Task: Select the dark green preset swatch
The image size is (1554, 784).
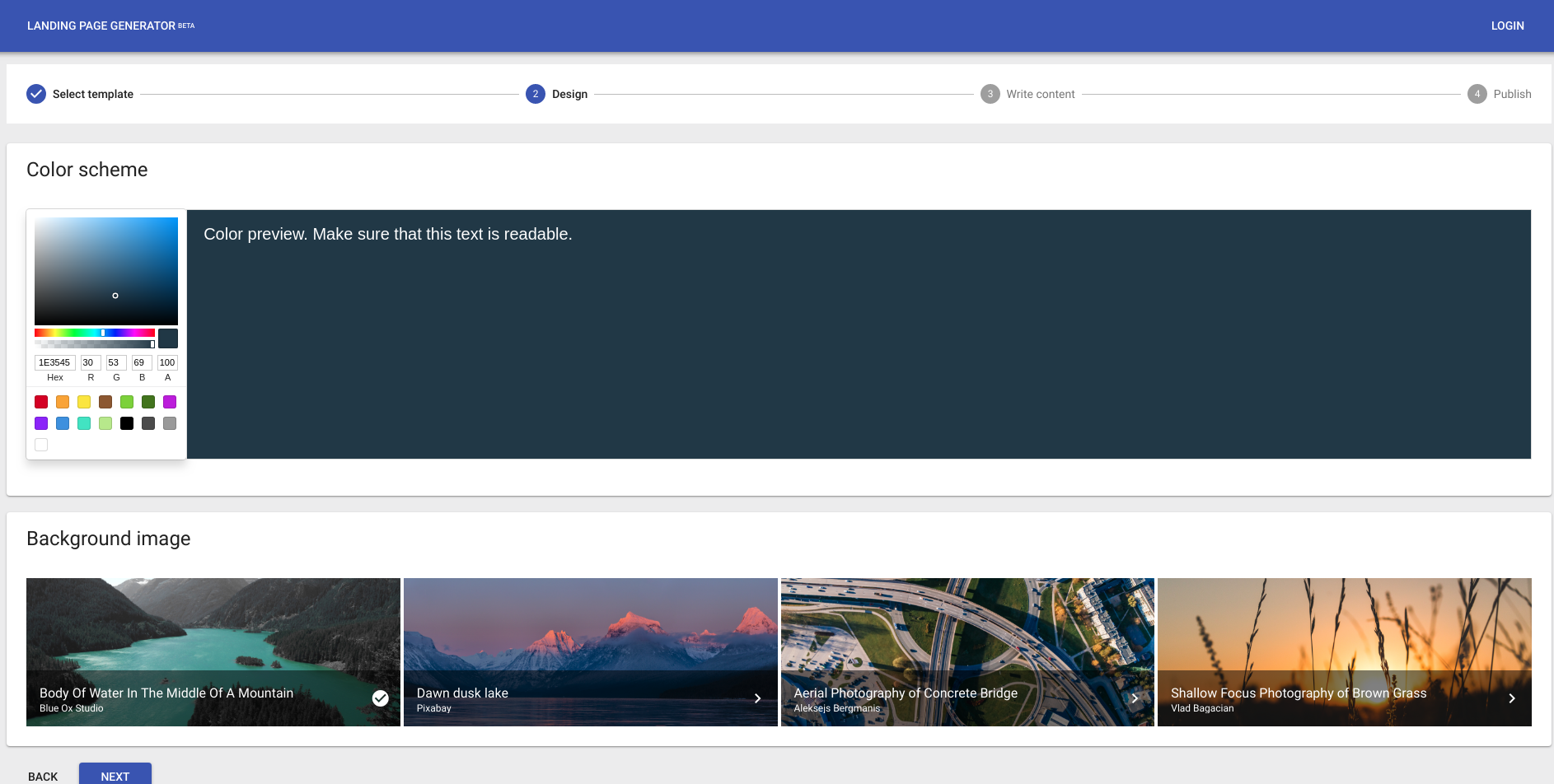Action: [x=148, y=402]
